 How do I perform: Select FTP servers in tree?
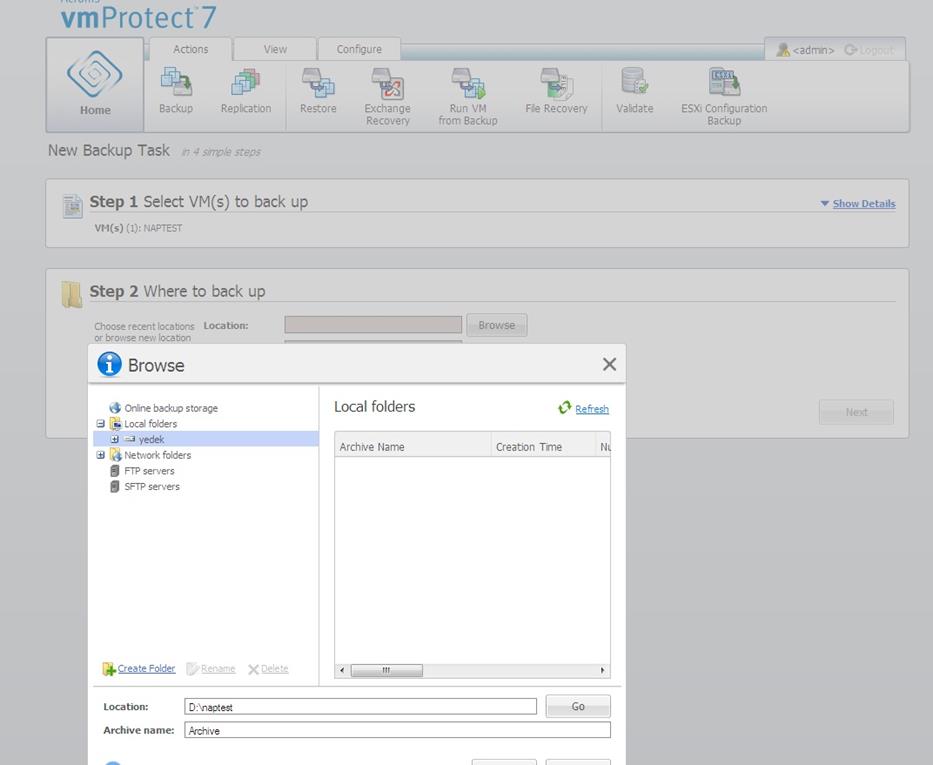[149, 471]
